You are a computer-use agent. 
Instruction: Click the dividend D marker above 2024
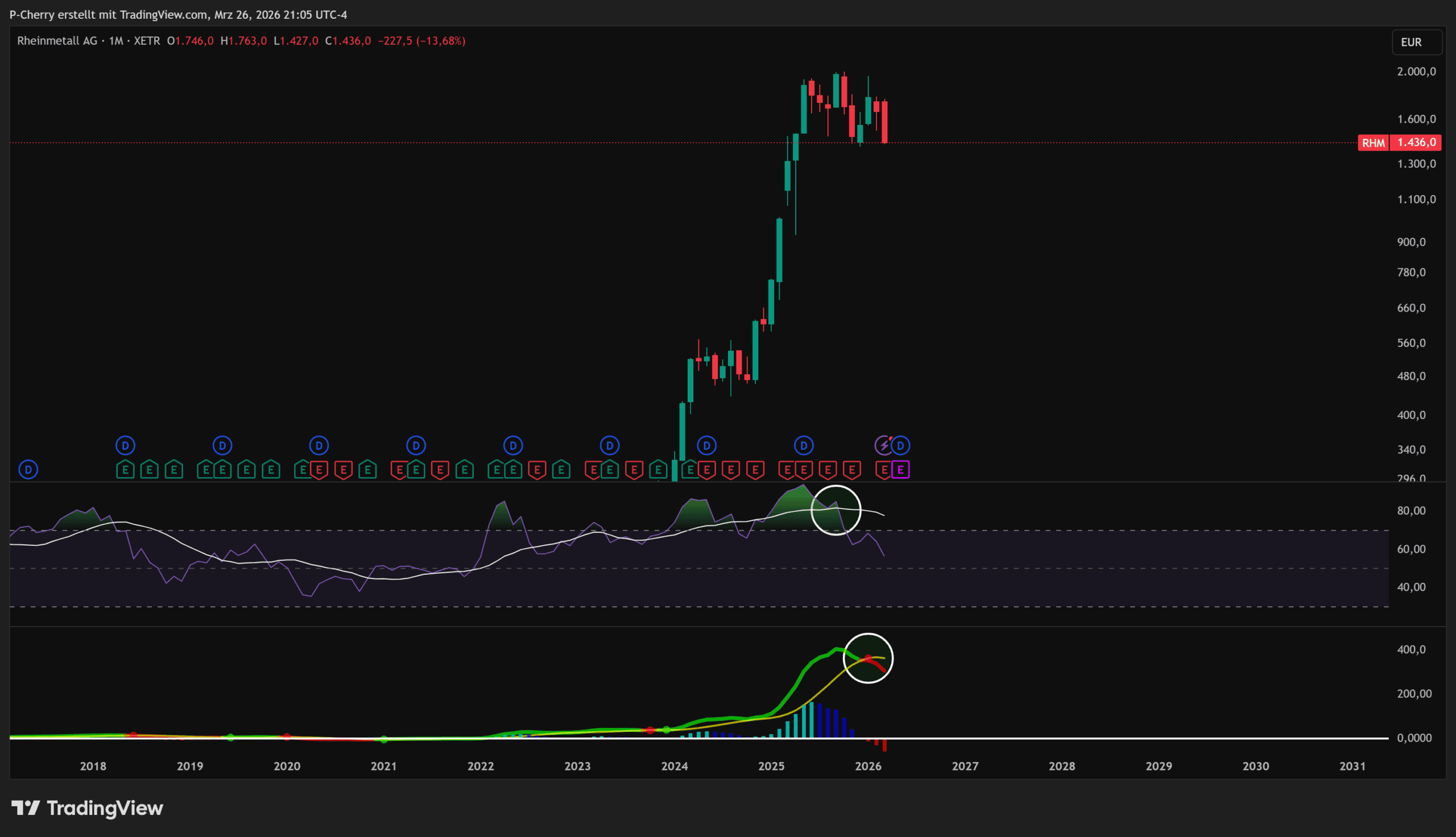706,445
